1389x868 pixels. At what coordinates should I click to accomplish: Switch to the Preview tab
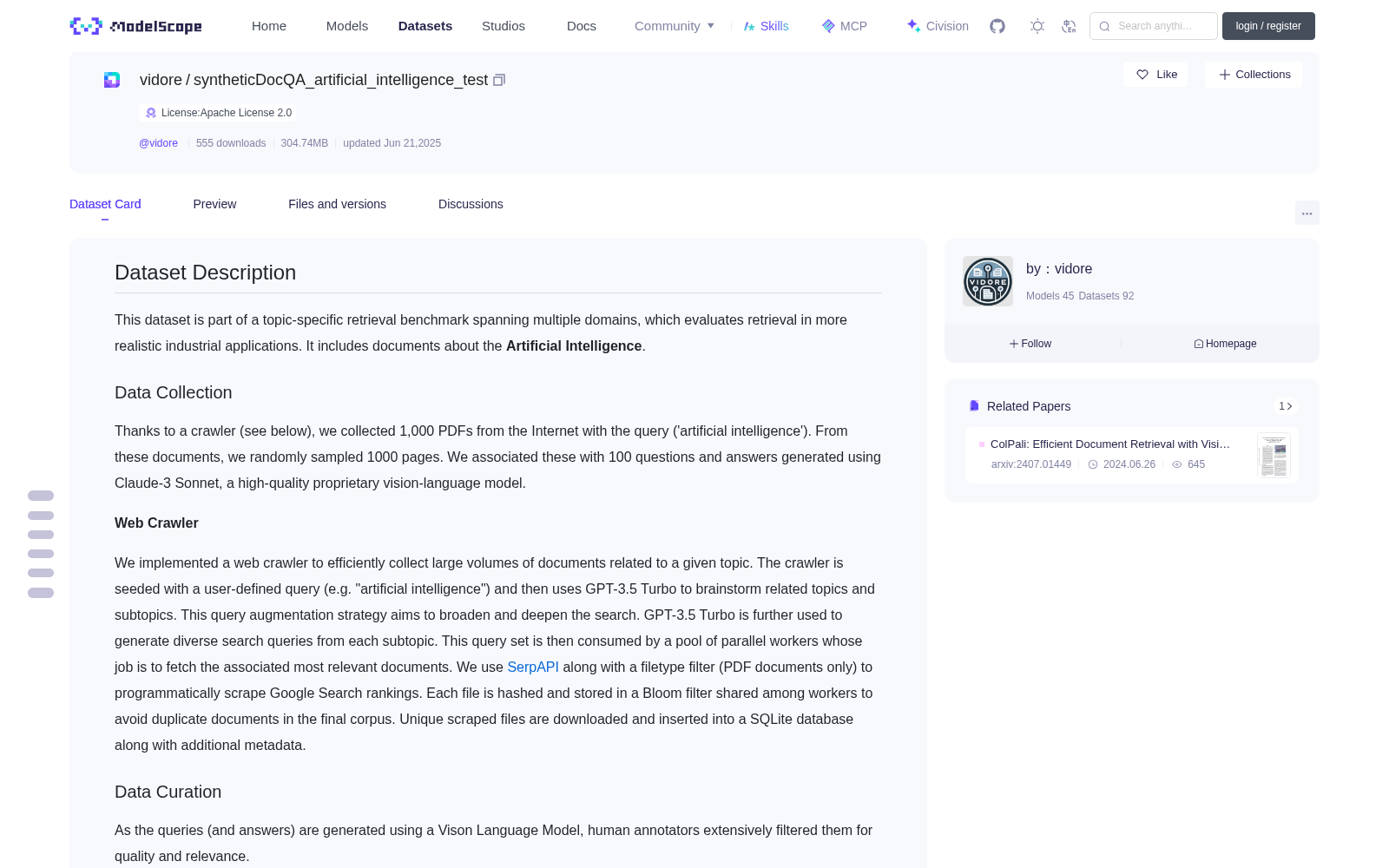(214, 204)
